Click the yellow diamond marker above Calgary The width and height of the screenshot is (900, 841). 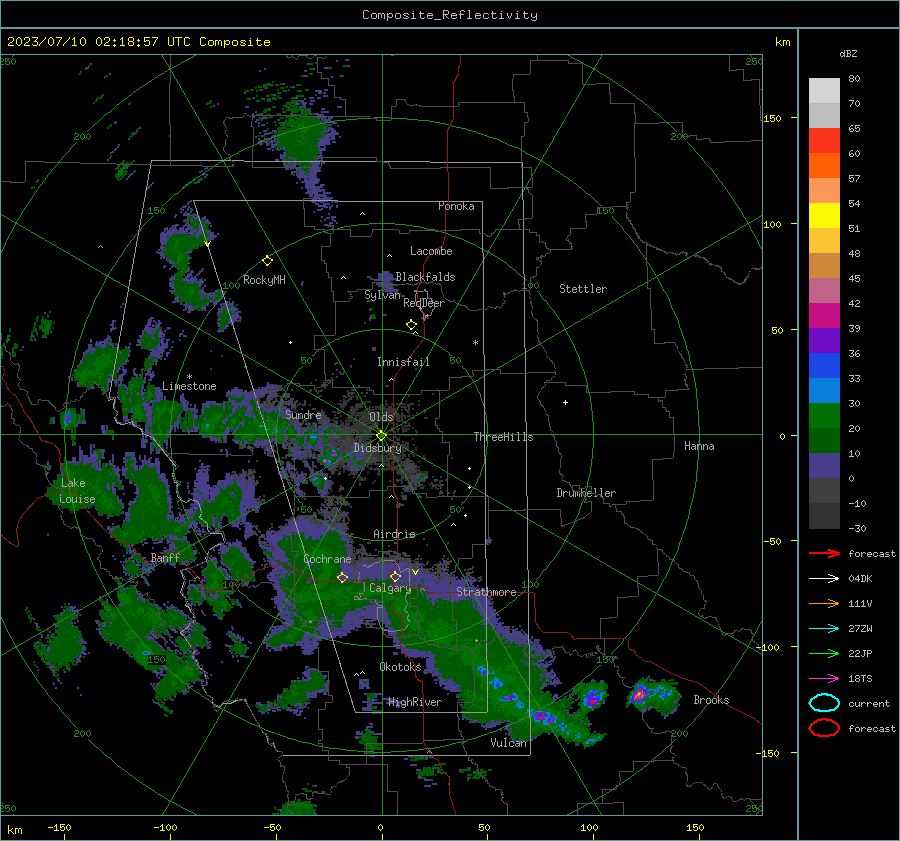(395, 576)
